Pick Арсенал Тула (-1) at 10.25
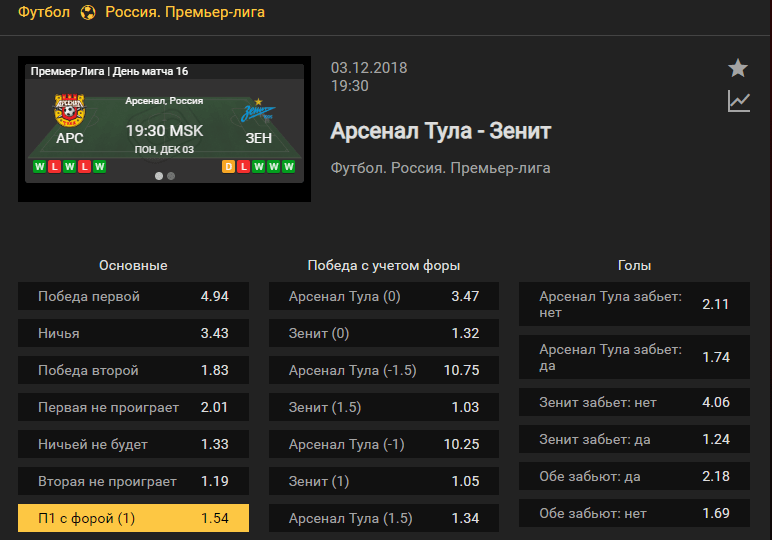Viewport: 772px width, 540px height. (x=384, y=444)
